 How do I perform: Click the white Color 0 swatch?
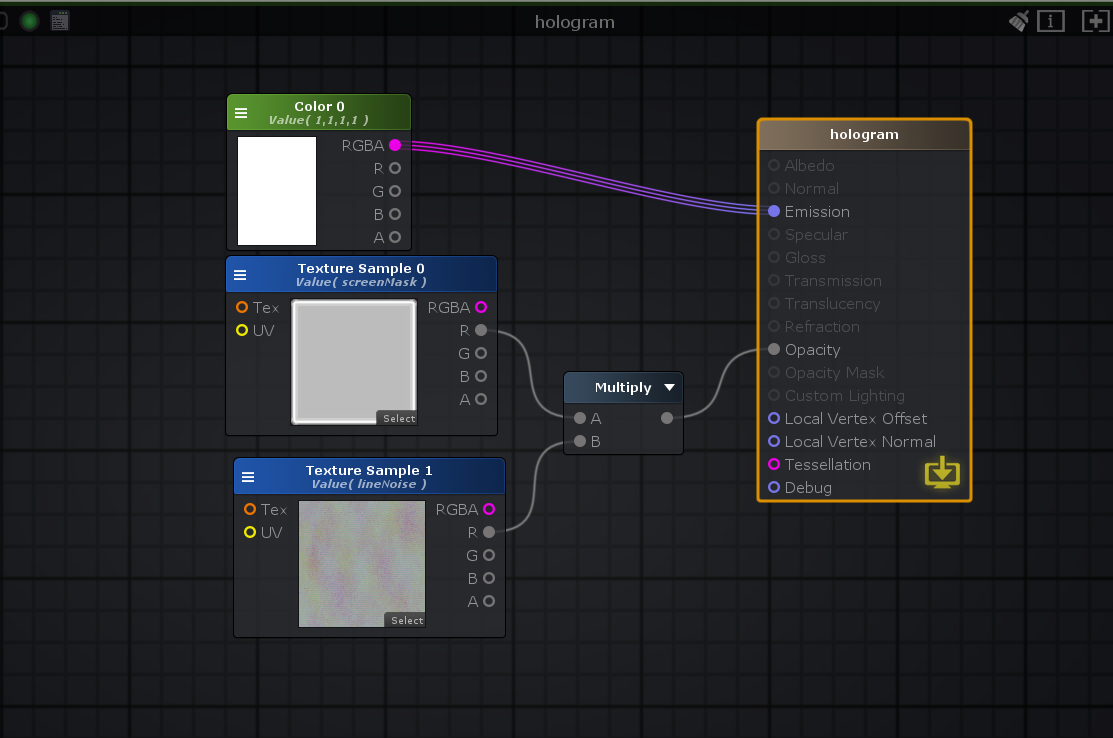(x=277, y=191)
